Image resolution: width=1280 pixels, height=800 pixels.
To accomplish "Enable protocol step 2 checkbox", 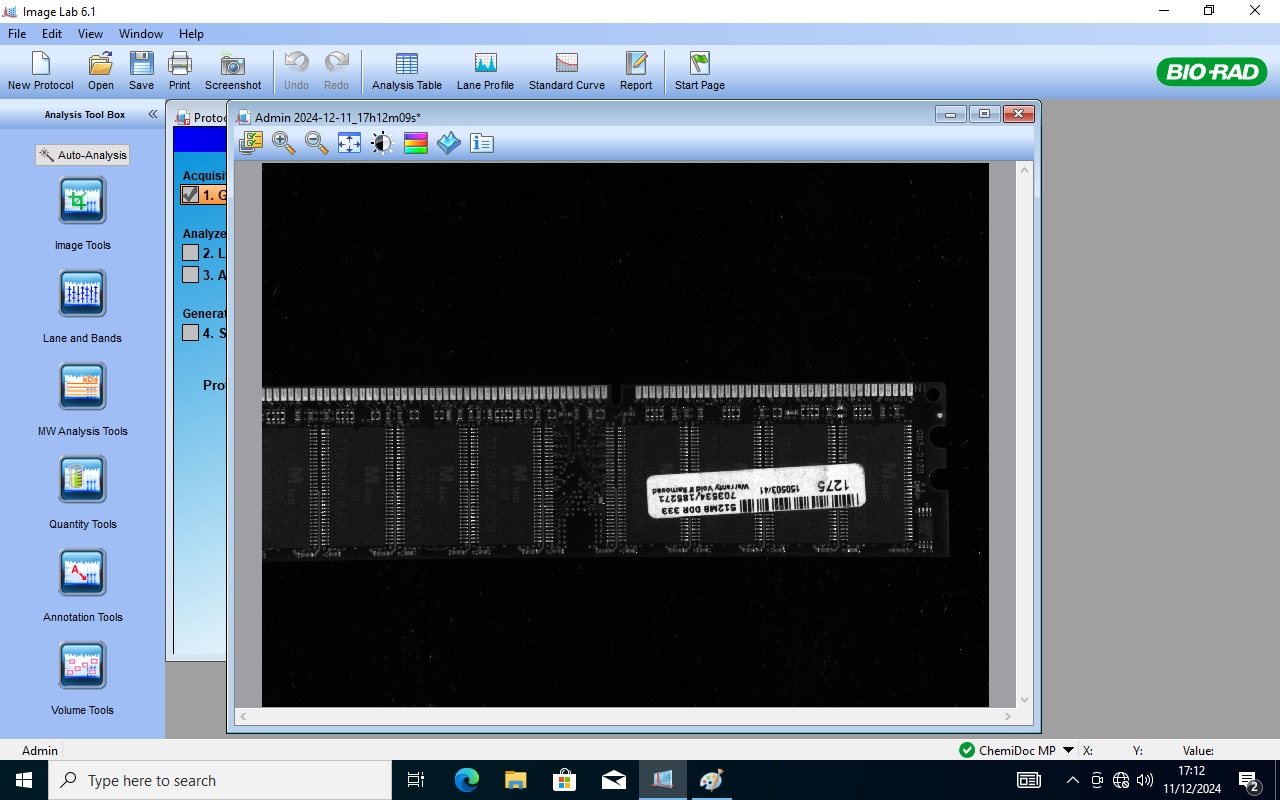I will pos(190,253).
